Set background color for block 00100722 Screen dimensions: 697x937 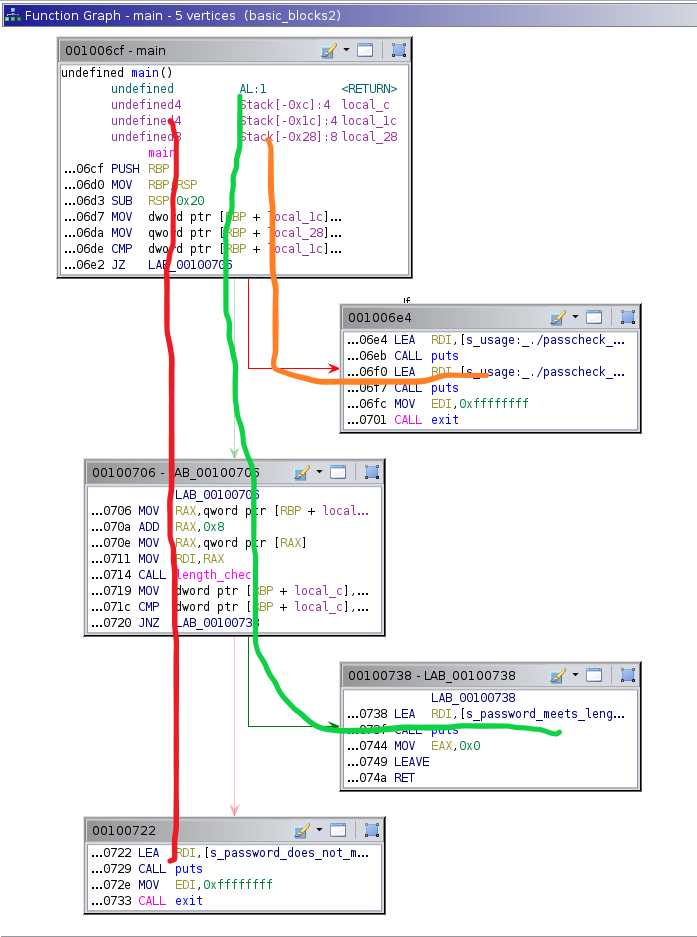tap(302, 830)
